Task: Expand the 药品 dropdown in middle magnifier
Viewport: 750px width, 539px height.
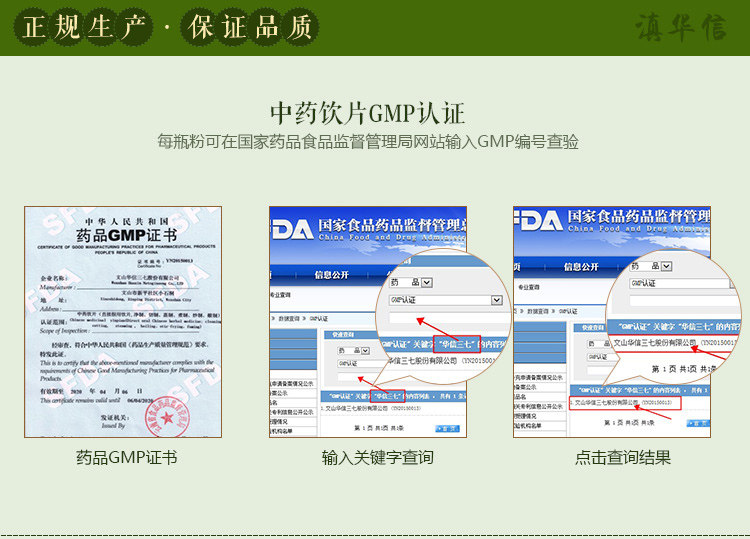Action: tap(427, 283)
